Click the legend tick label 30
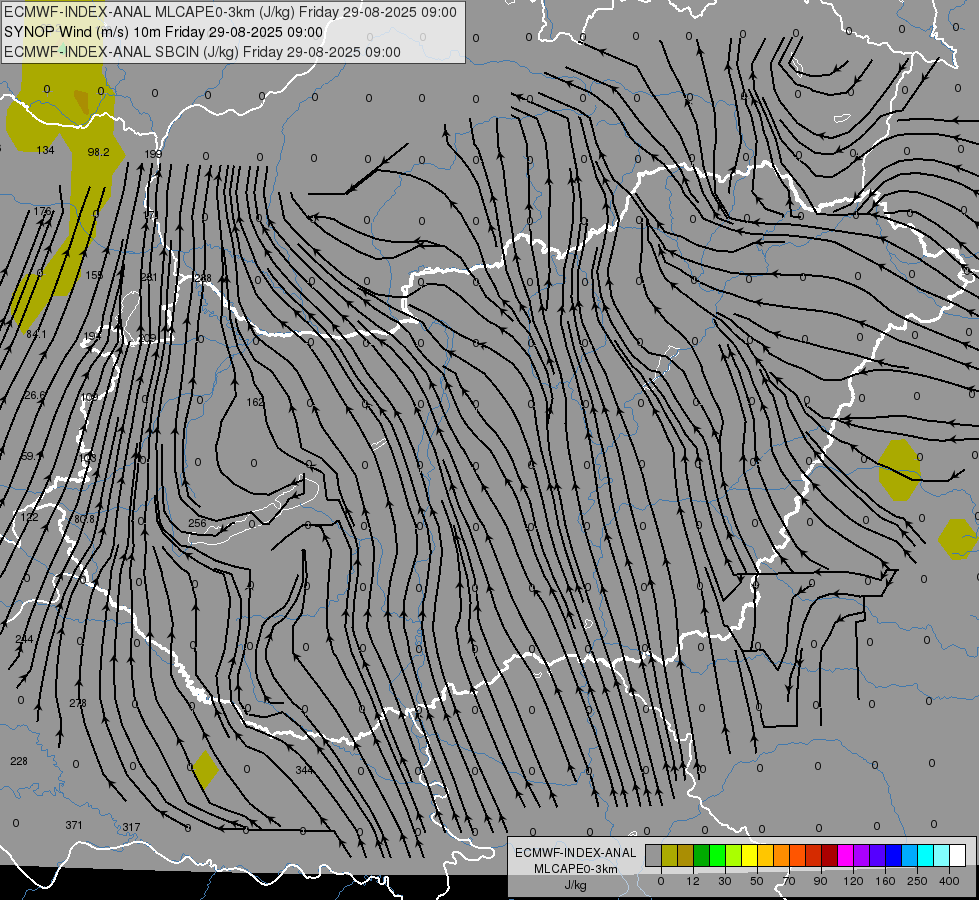Image resolution: width=979 pixels, height=900 pixels. click(x=725, y=881)
